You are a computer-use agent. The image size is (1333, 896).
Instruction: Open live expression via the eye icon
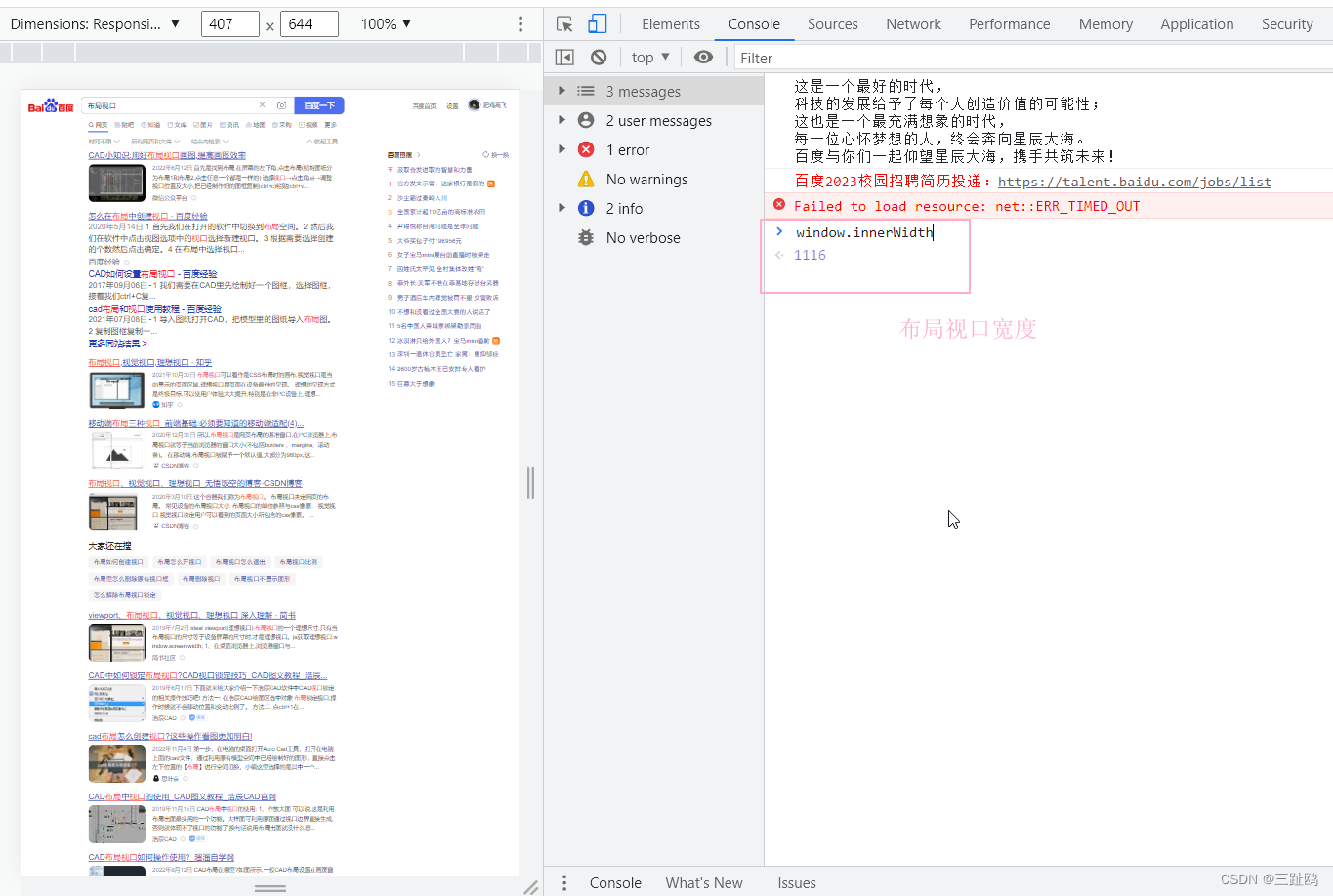pos(703,58)
